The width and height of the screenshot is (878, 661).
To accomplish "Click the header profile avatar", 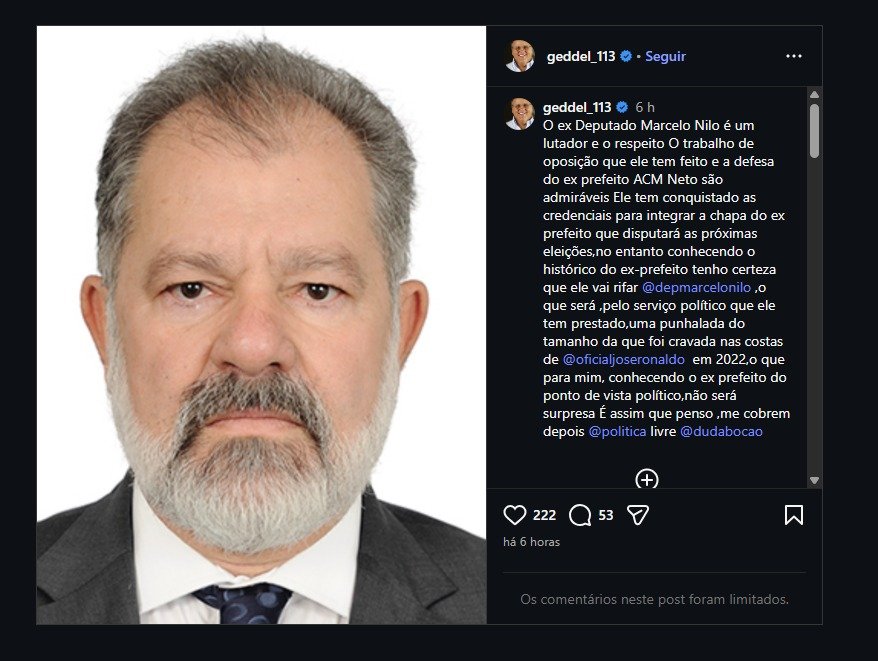I will (520, 56).
